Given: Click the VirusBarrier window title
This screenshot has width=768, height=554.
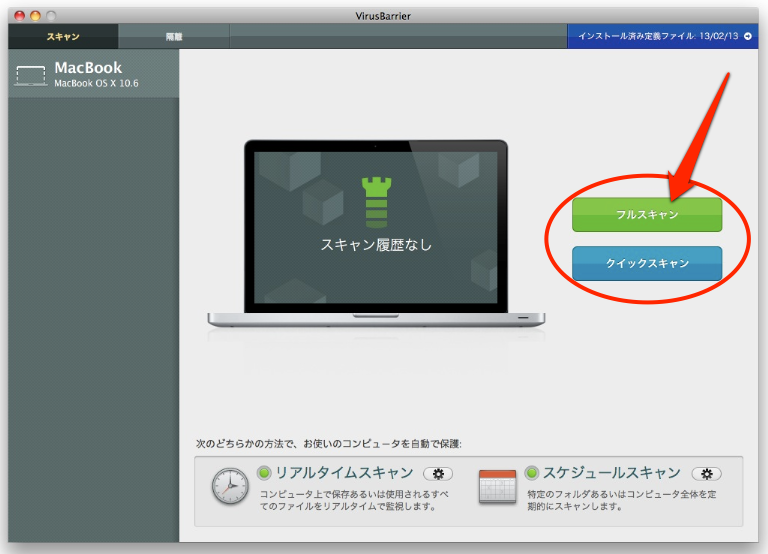Looking at the screenshot, I should 383,16.
